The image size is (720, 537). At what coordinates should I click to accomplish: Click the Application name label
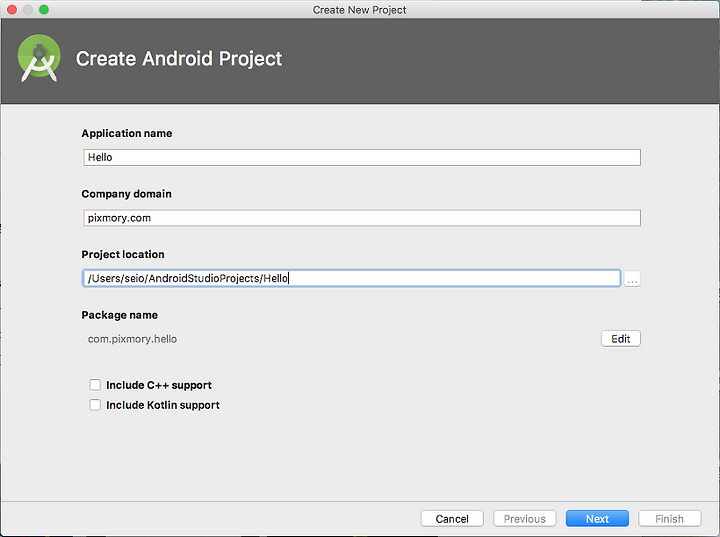[x=127, y=133]
